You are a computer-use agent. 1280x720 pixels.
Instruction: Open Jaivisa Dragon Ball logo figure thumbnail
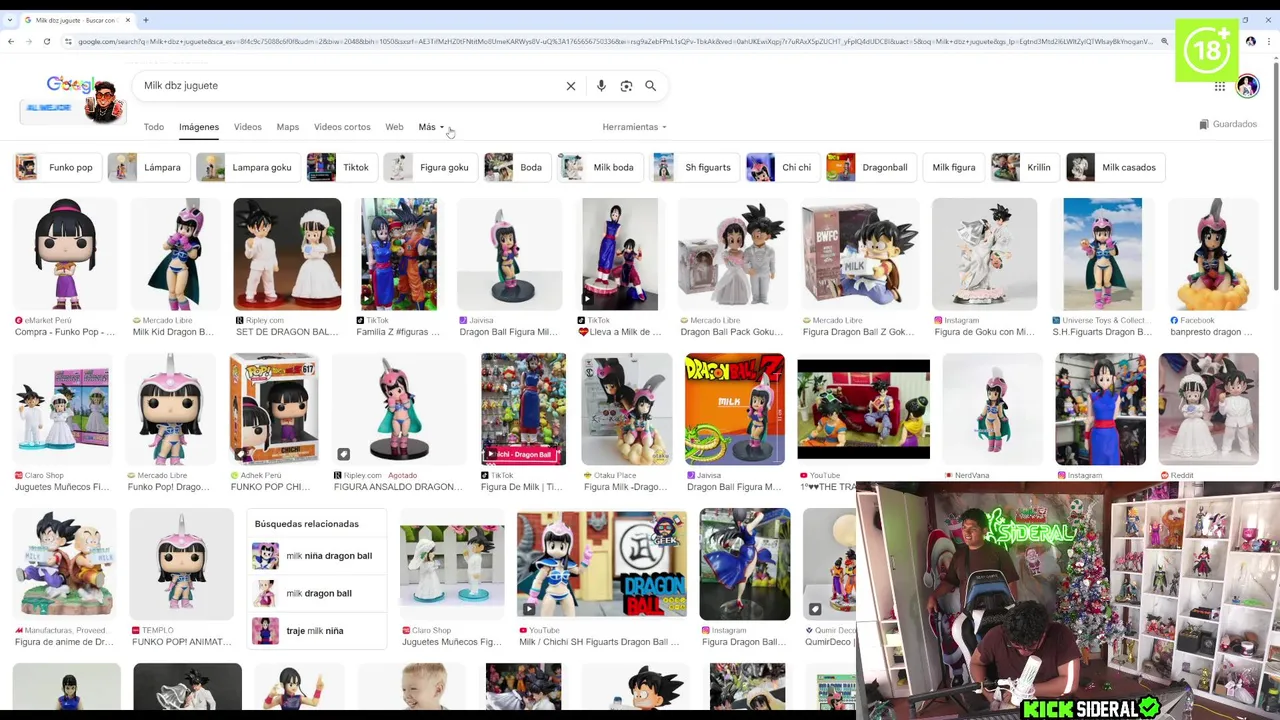(735, 409)
